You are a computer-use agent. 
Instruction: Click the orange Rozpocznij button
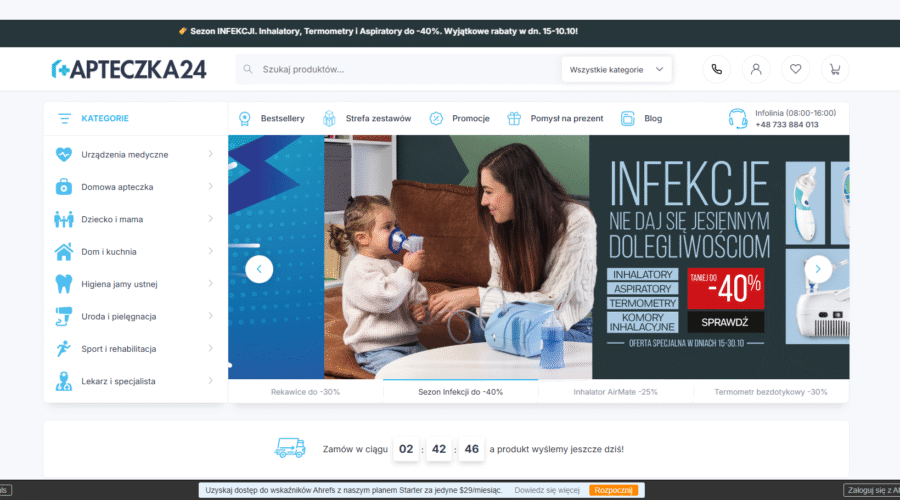[x=614, y=490]
